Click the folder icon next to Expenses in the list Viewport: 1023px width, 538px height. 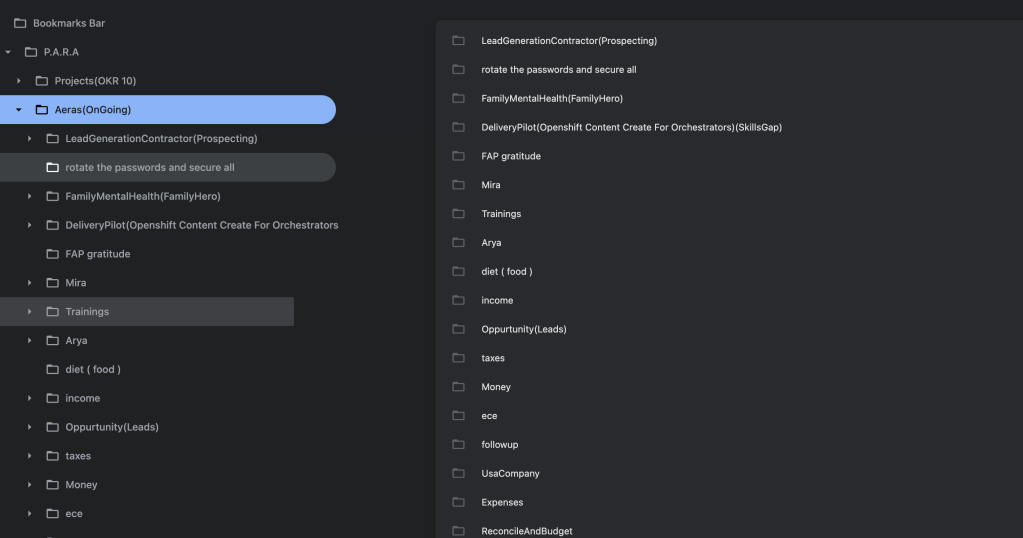click(x=459, y=502)
